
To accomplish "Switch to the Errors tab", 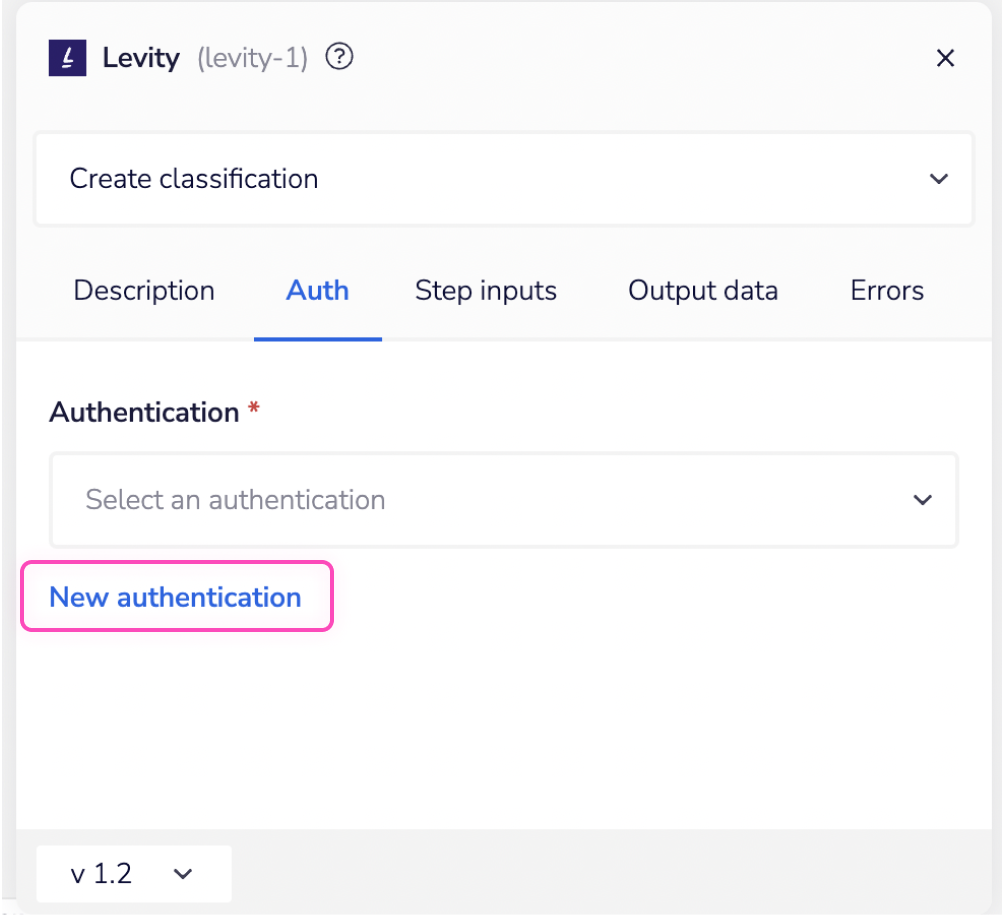I will [886, 291].
